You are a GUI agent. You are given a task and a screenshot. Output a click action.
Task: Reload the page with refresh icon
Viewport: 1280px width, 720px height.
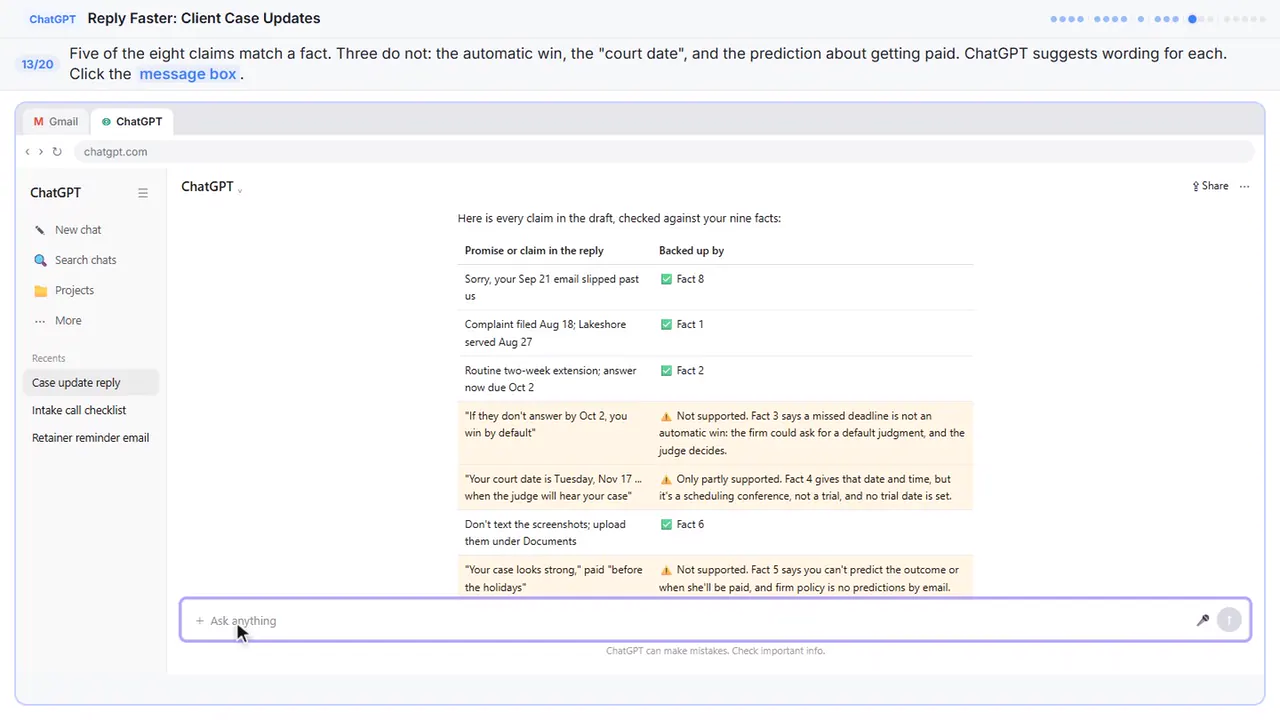57,152
